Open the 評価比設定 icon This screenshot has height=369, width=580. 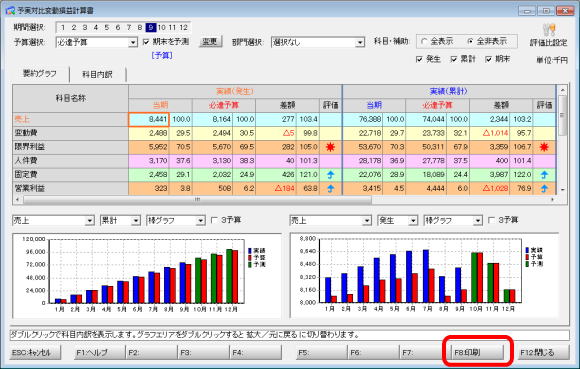tap(549, 30)
